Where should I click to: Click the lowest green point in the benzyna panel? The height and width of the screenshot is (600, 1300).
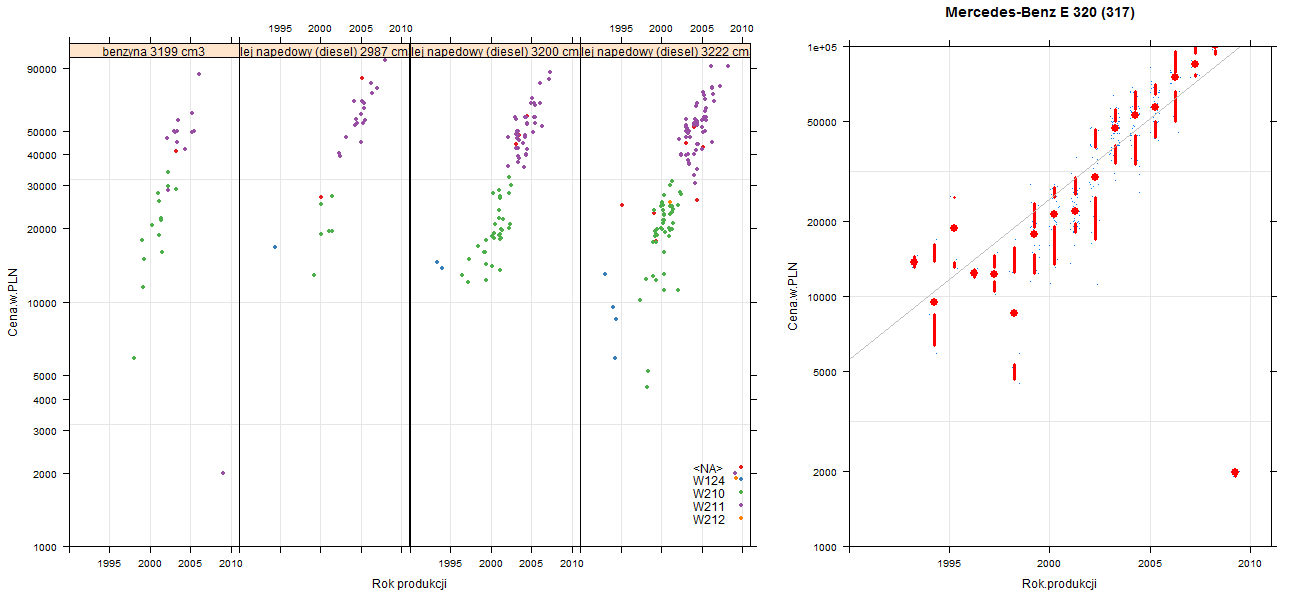tap(134, 358)
